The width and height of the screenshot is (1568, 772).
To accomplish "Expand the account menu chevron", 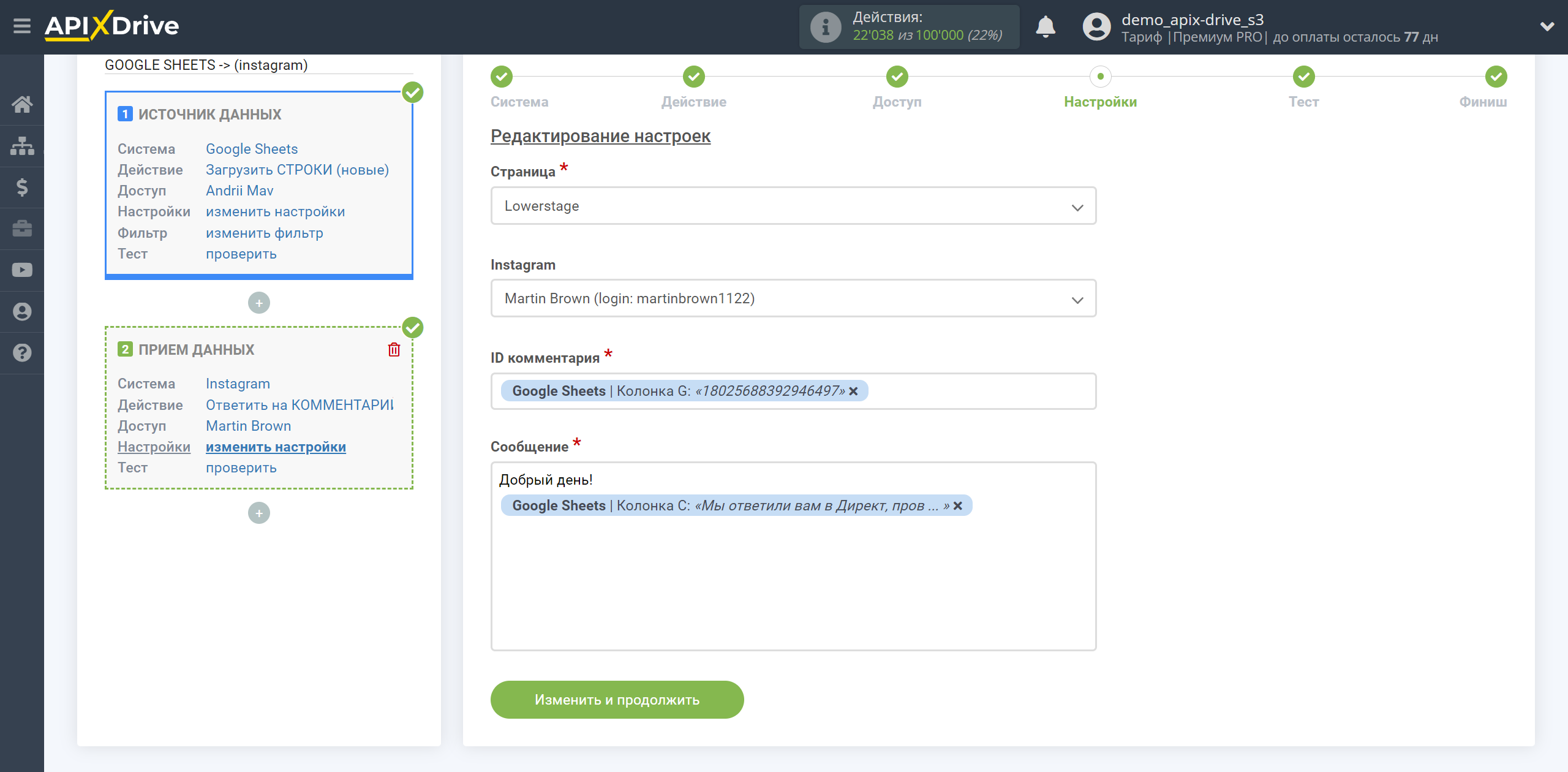I will (x=1547, y=26).
